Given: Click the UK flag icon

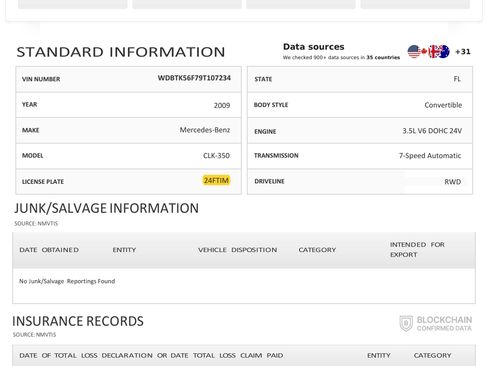Looking at the screenshot, I should 433,52.
